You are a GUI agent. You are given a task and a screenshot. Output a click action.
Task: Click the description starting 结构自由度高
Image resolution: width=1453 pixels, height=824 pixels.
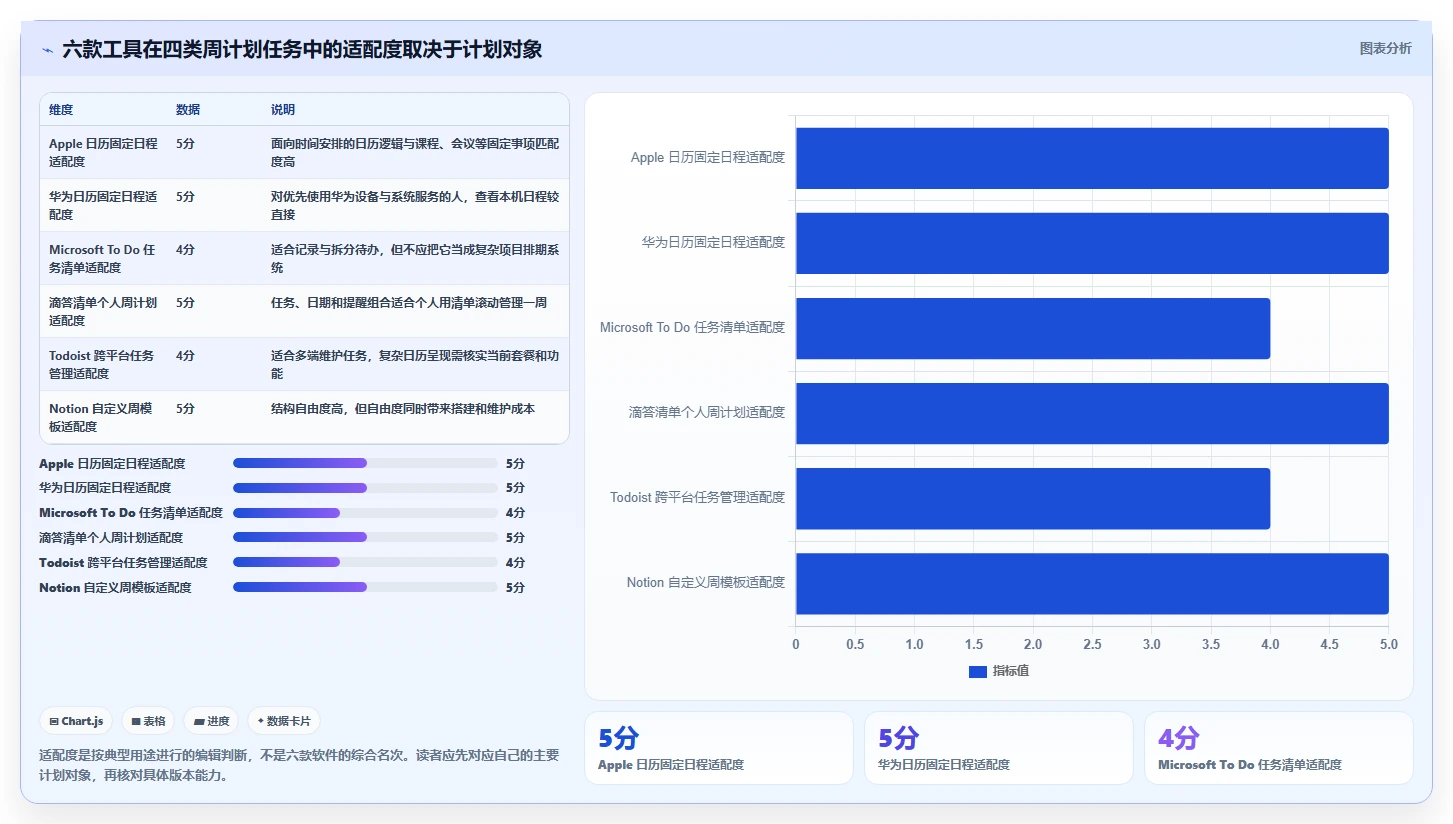tap(403, 409)
